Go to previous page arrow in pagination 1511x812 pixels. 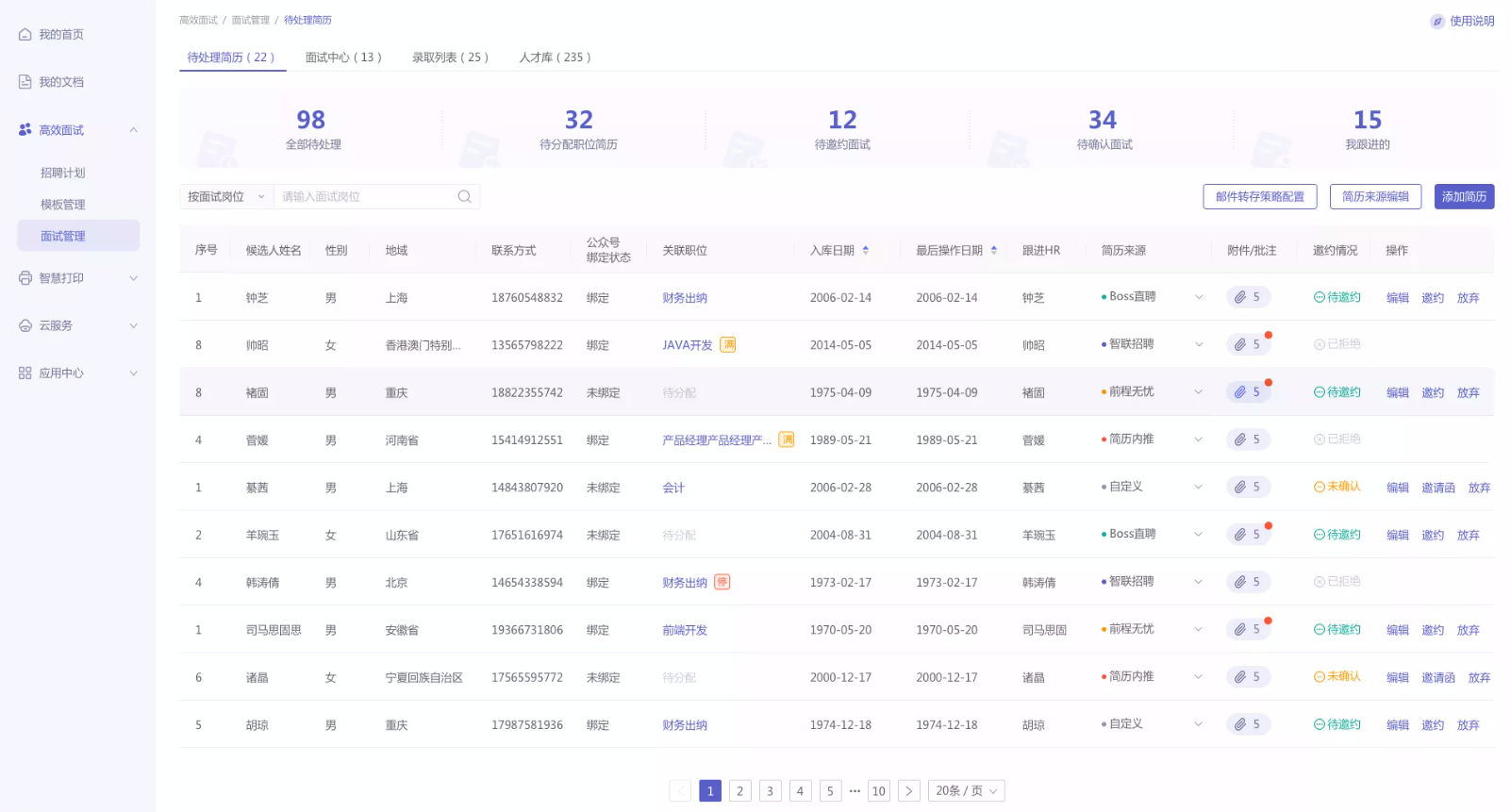click(x=680, y=791)
